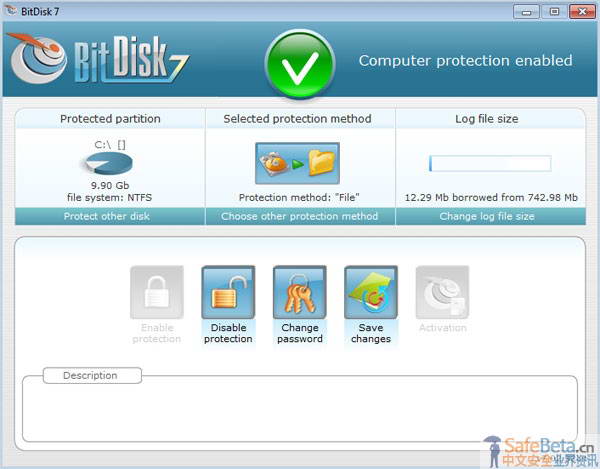Click the Description text area
The image size is (600, 469).
tap(300, 411)
